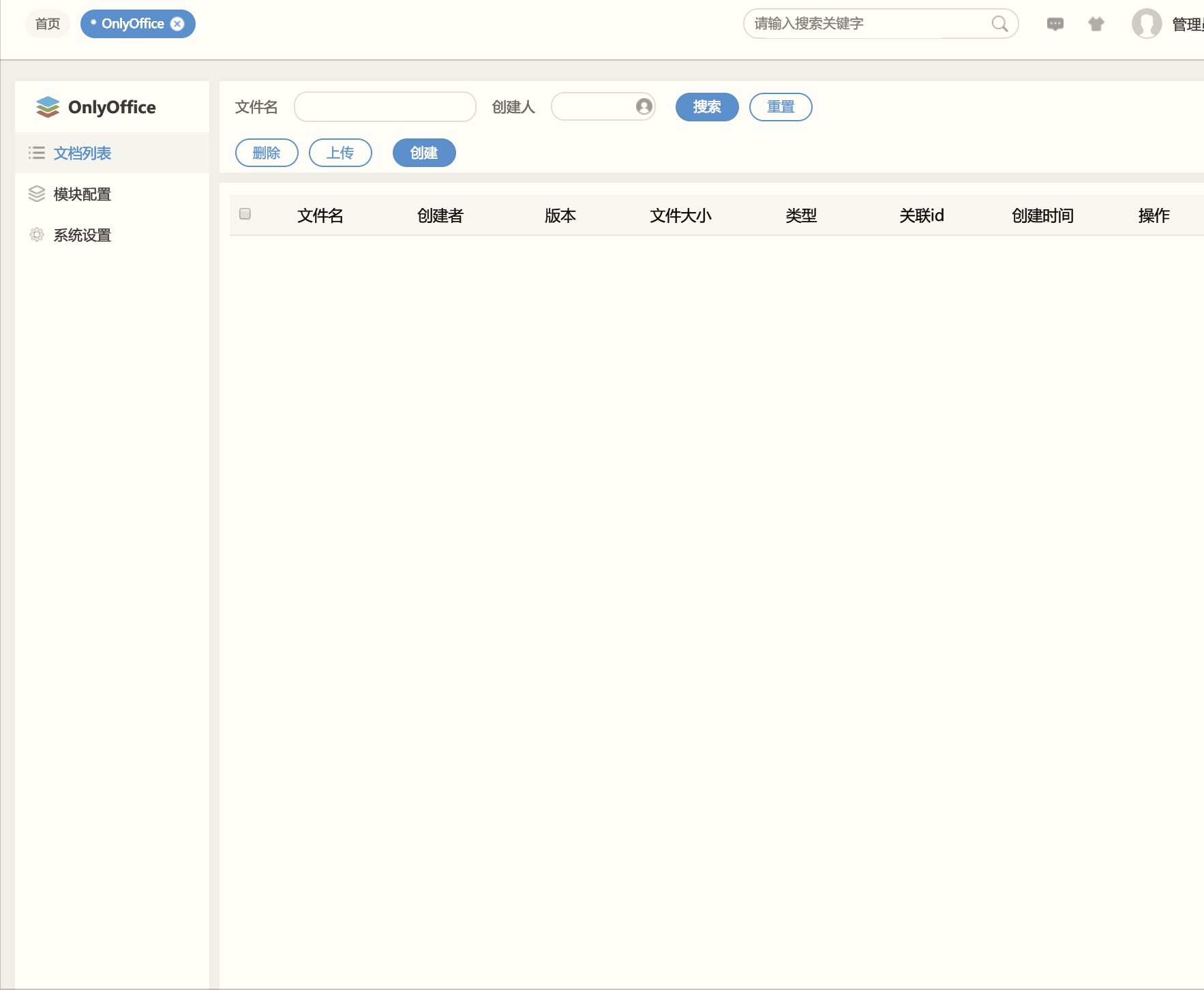Click the theme shirt icon
The width and height of the screenshot is (1204, 990).
tap(1096, 25)
